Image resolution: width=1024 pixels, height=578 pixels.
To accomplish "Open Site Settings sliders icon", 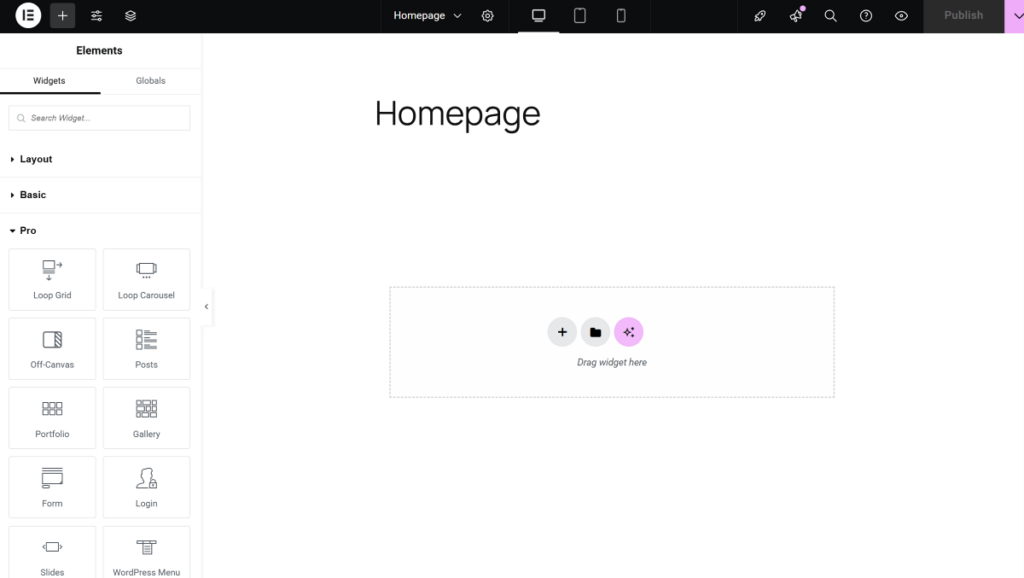I will point(97,16).
